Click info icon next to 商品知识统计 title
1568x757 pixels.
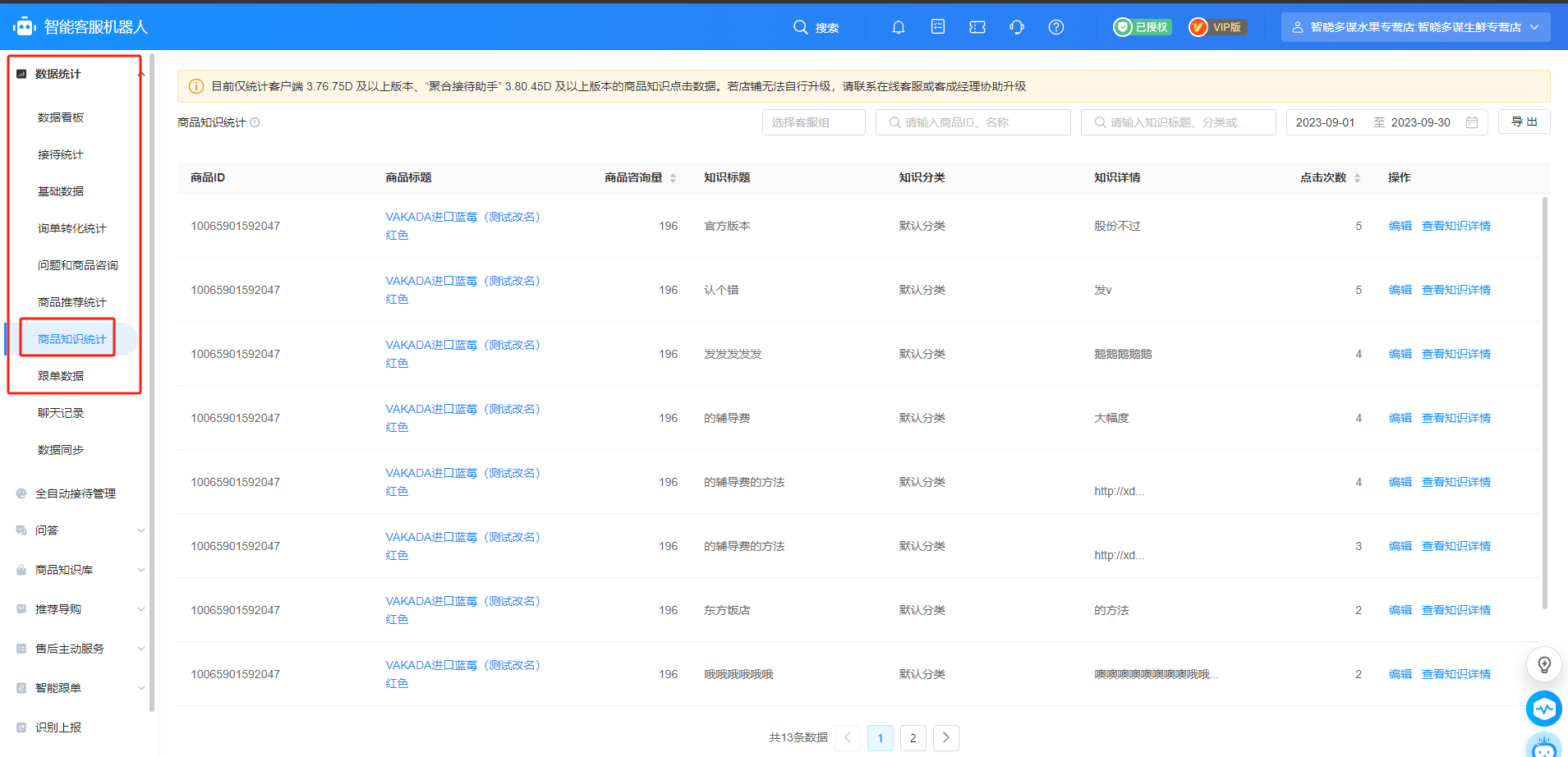coord(255,122)
